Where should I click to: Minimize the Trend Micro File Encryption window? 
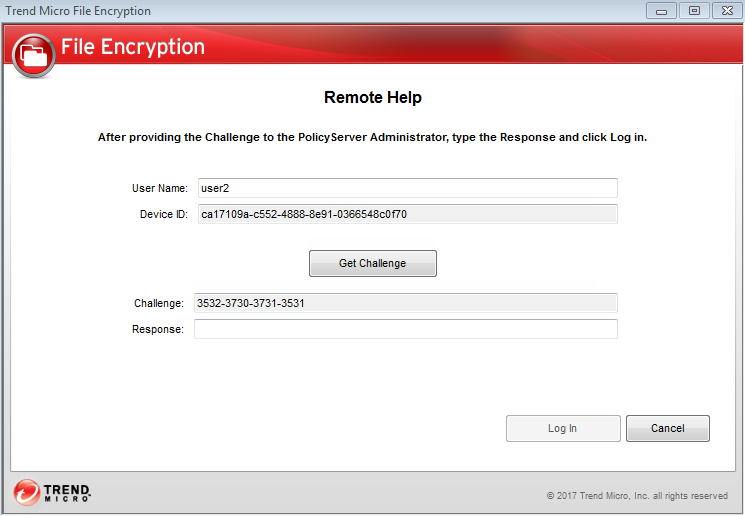pyautogui.click(x=661, y=11)
